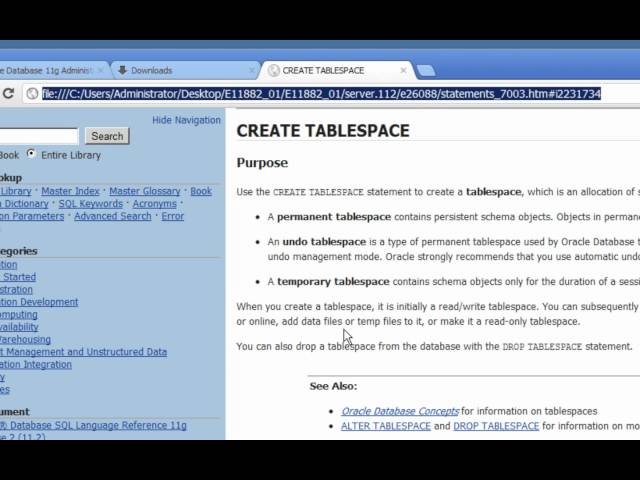Open the SQL Keywords link
This screenshot has height=480, width=640.
click(91, 204)
